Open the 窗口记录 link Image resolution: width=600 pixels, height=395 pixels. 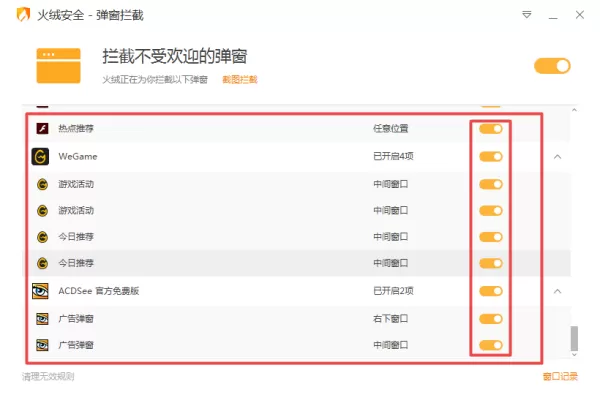(x=560, y=377)
